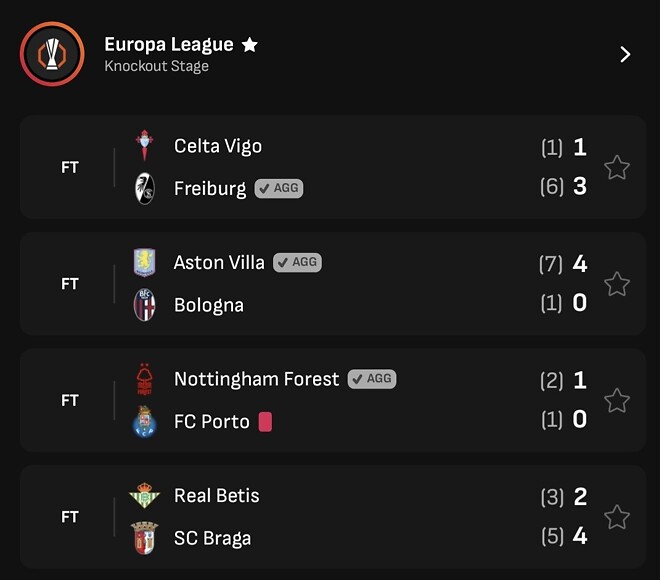Click the Celta Vigo club crest
This screenshot has width=660, height=580.
(x=145, y=146)
